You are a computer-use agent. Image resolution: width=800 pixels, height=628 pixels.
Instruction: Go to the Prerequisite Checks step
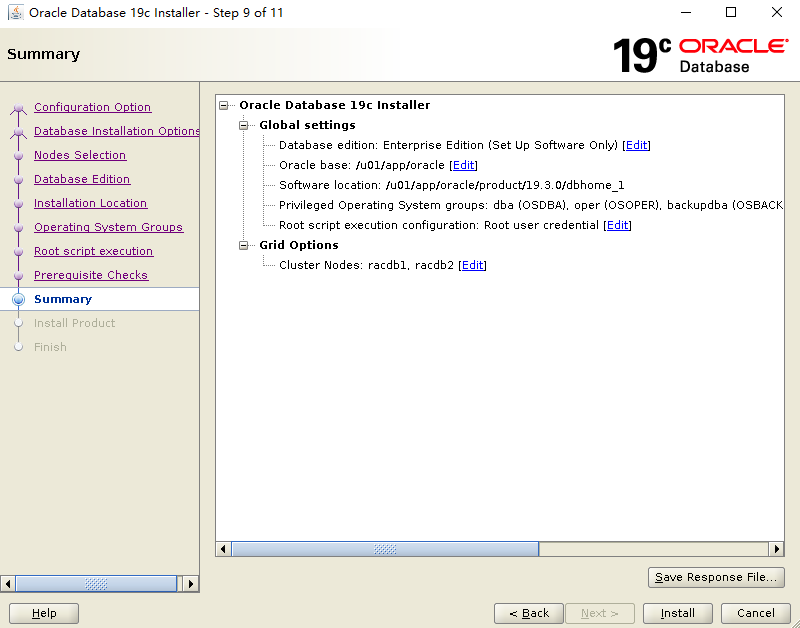[x=91, y=275]
